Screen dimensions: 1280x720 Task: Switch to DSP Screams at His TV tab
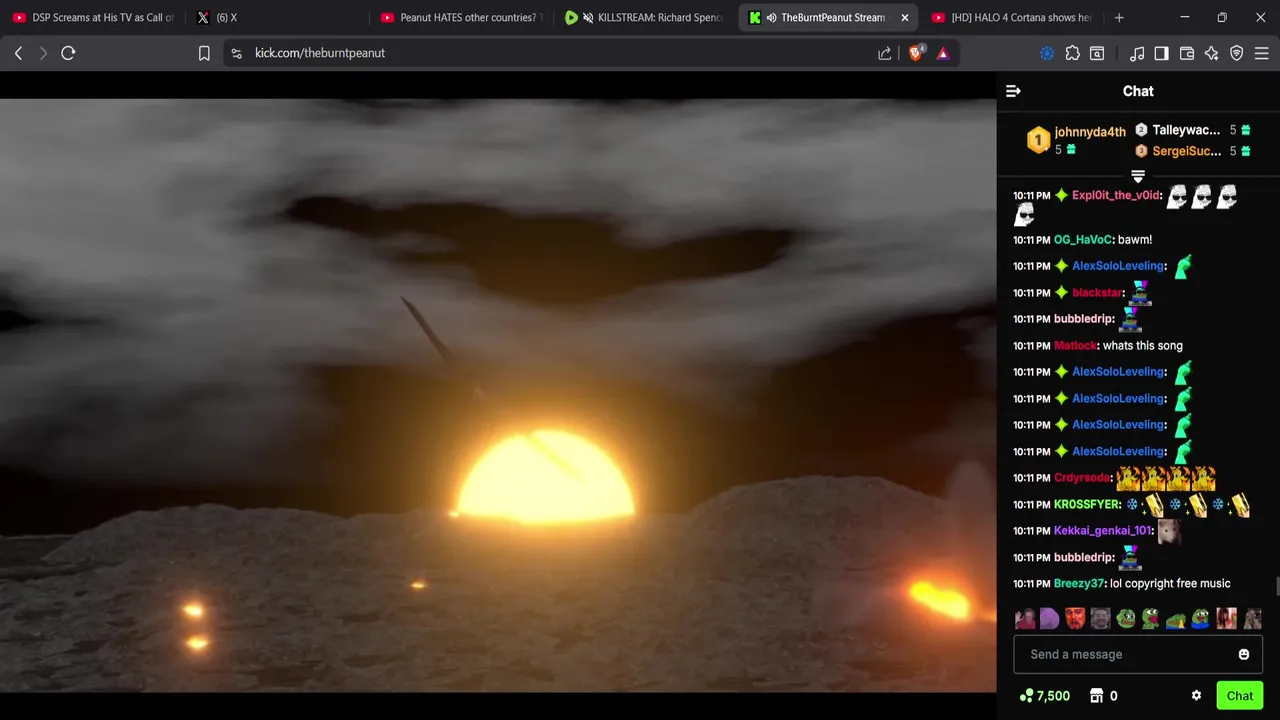point(92,17)
